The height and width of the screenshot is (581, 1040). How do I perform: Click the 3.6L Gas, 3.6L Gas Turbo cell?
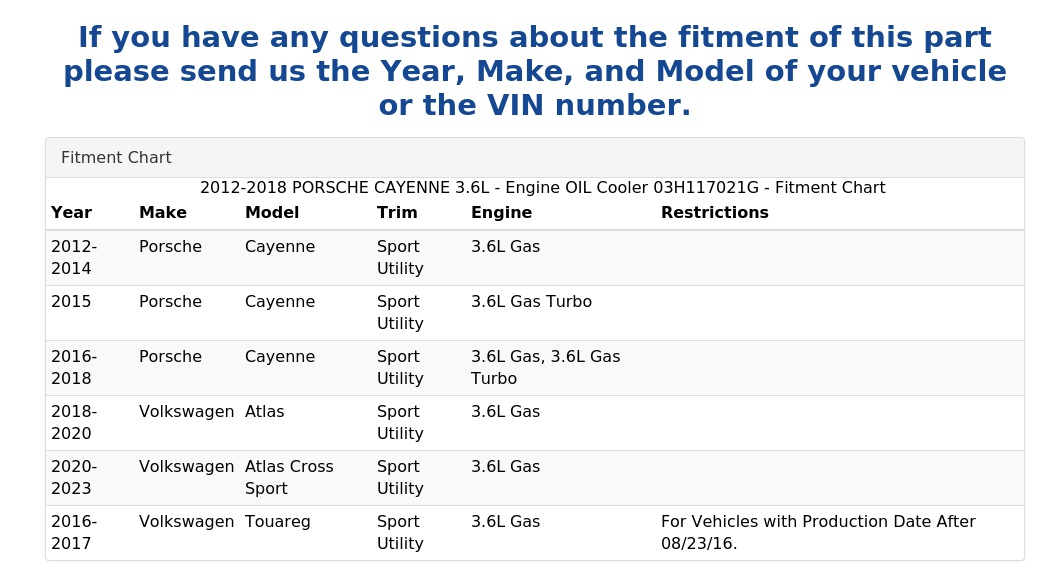pyautogui.click(x=545, y=367)
